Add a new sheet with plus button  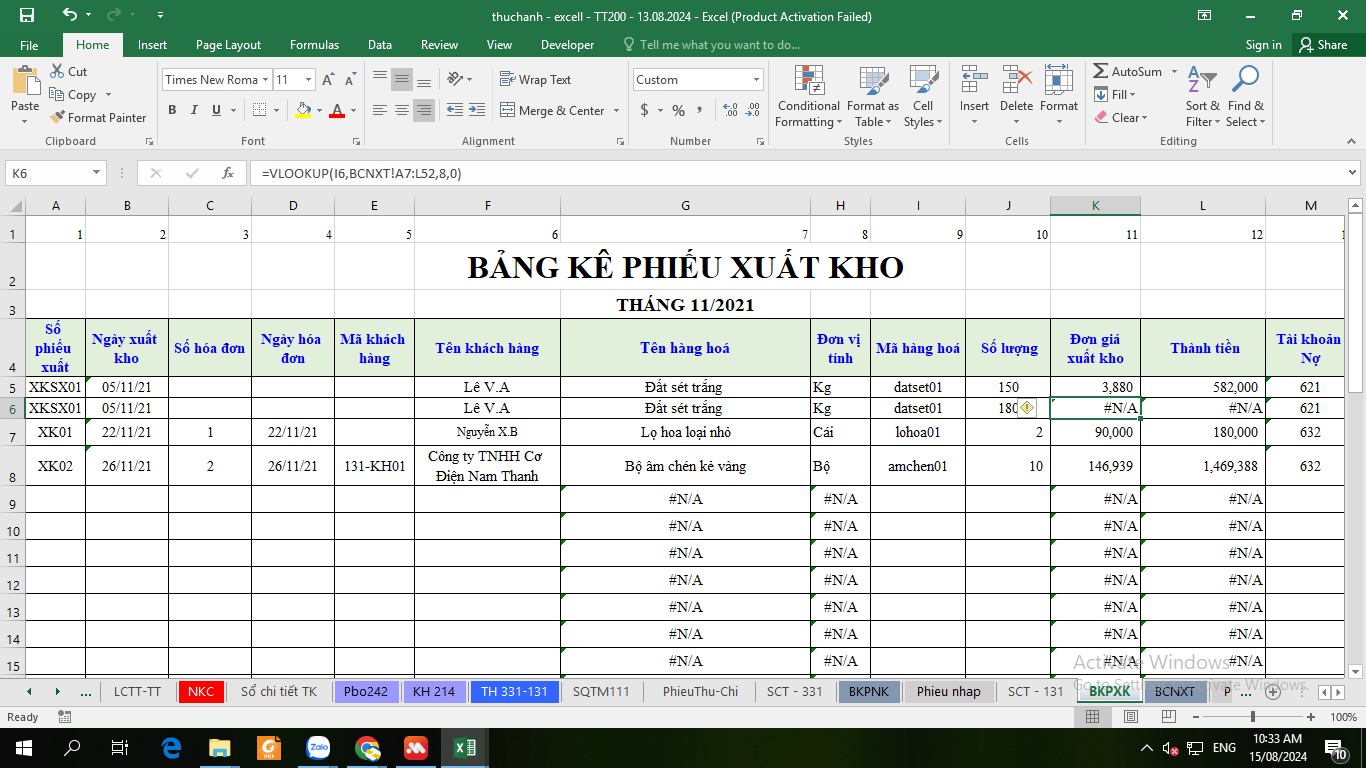tap(1273, 691)
